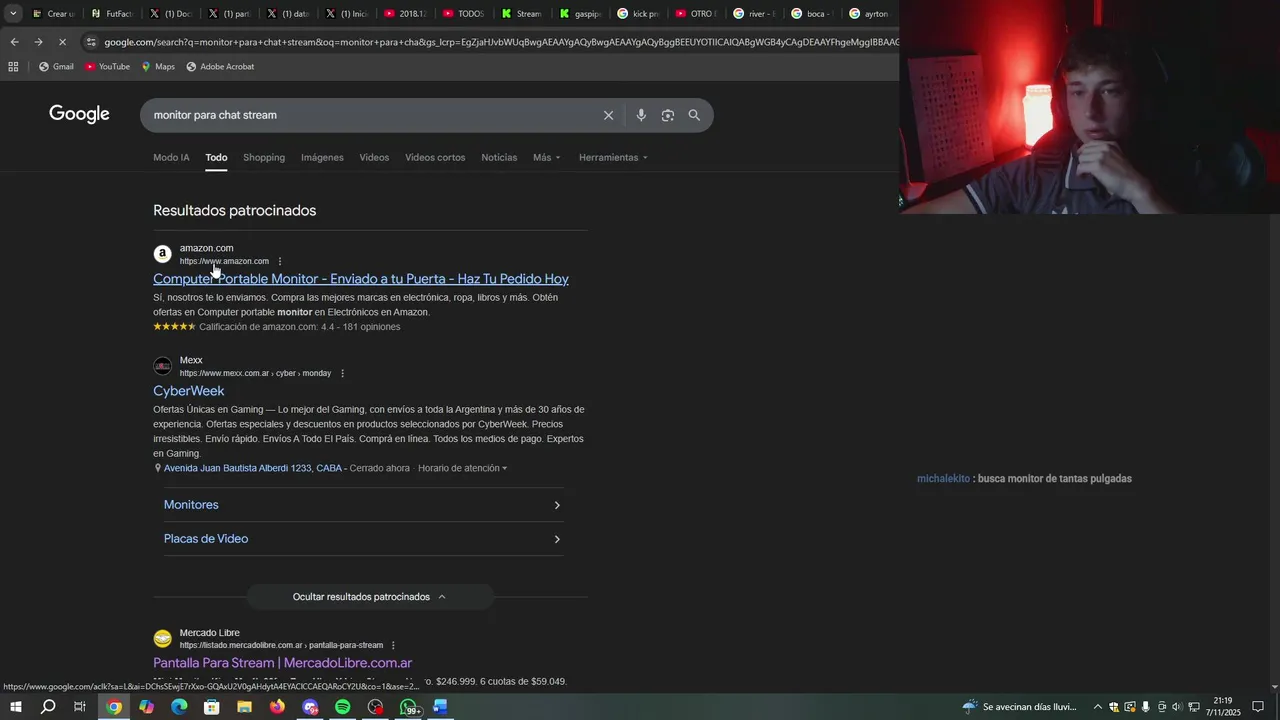The image size is (1280, 720).
Task: Open Discord from the taskbar
Action: click(x=310, y=707)
